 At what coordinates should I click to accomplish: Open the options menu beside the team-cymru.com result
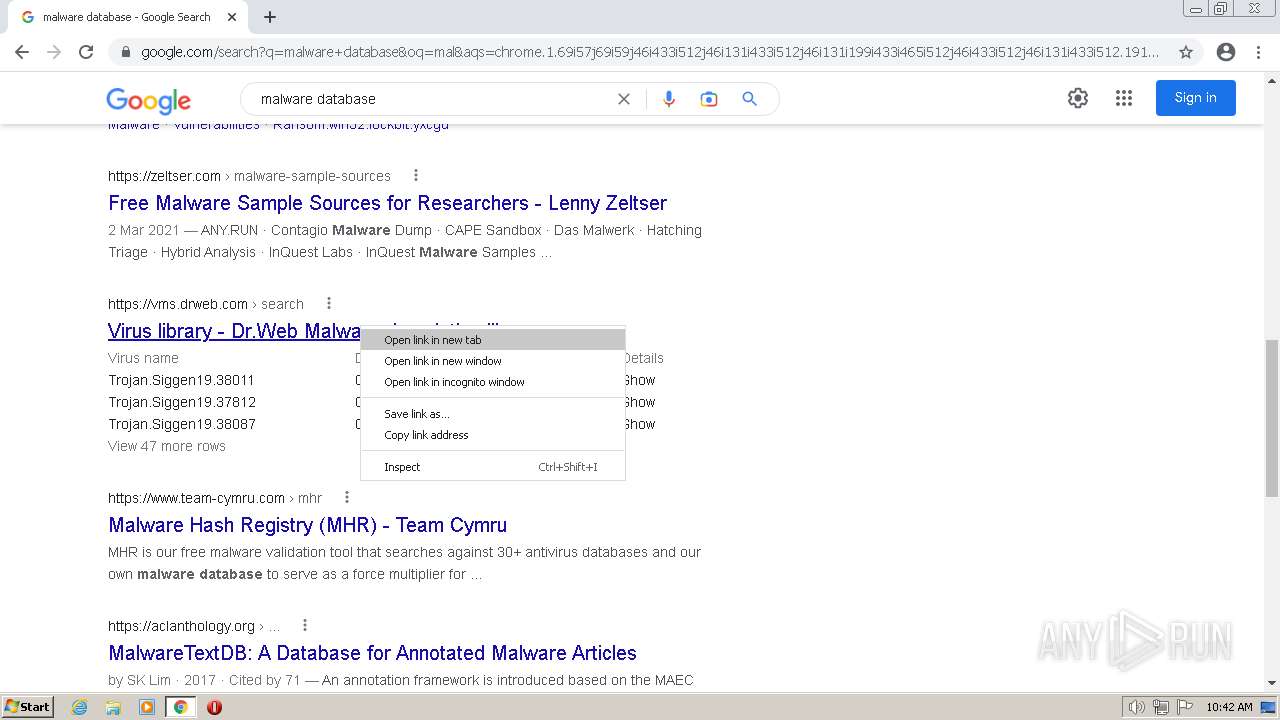pos(347,497)
